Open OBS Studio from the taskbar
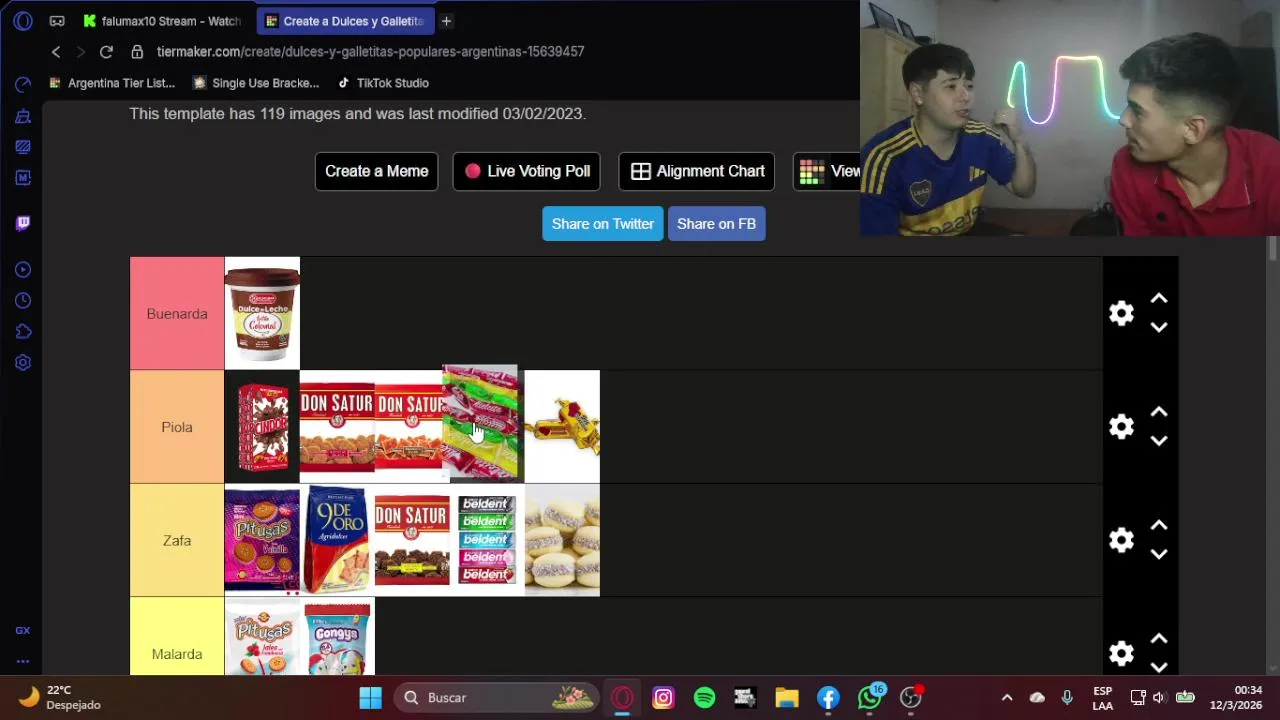Screen dimensions: 1280x720 click(x=911, y=698)
